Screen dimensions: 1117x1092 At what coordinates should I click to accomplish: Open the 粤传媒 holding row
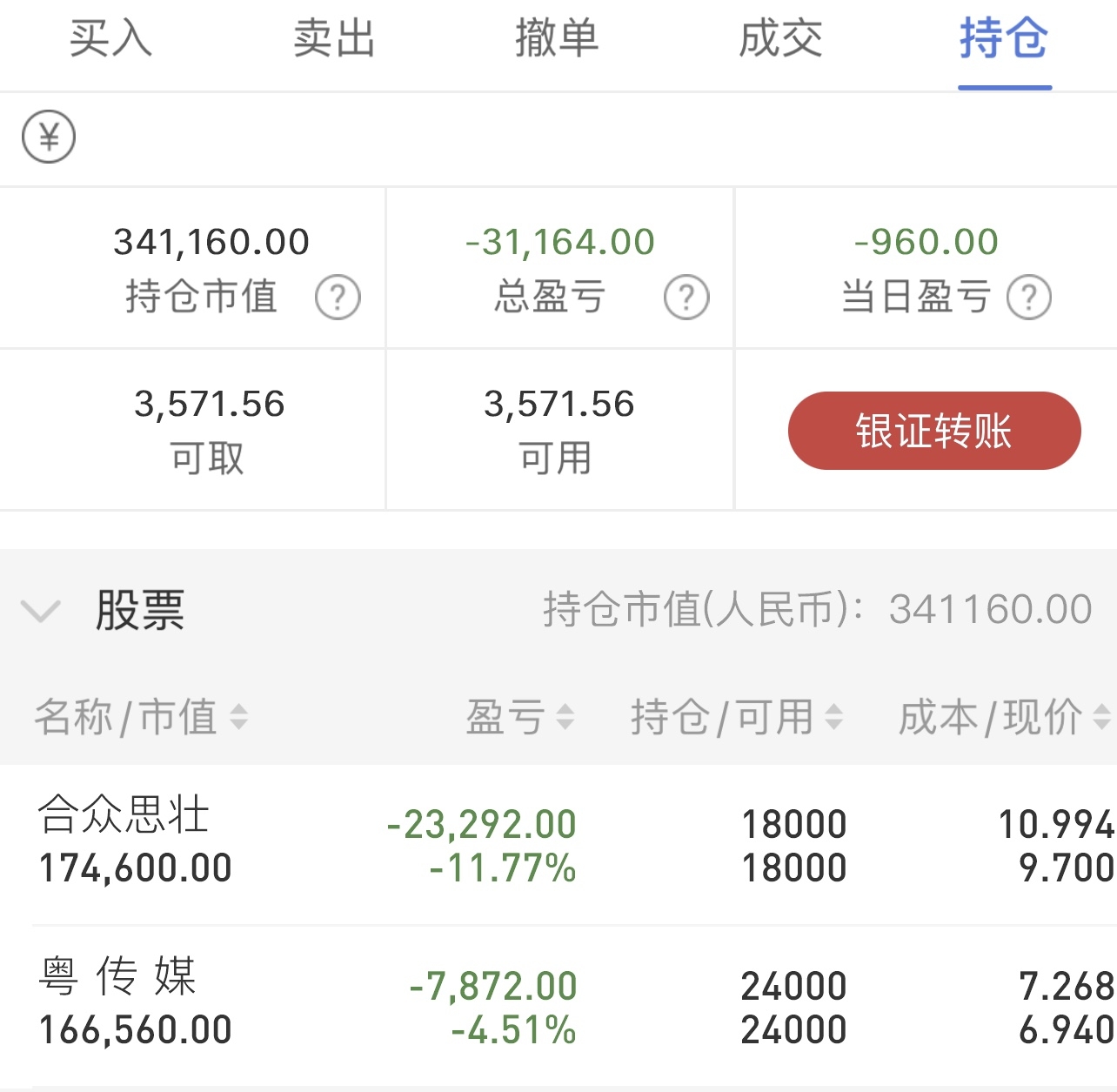pyautogui.click(x=558, y=1007)
